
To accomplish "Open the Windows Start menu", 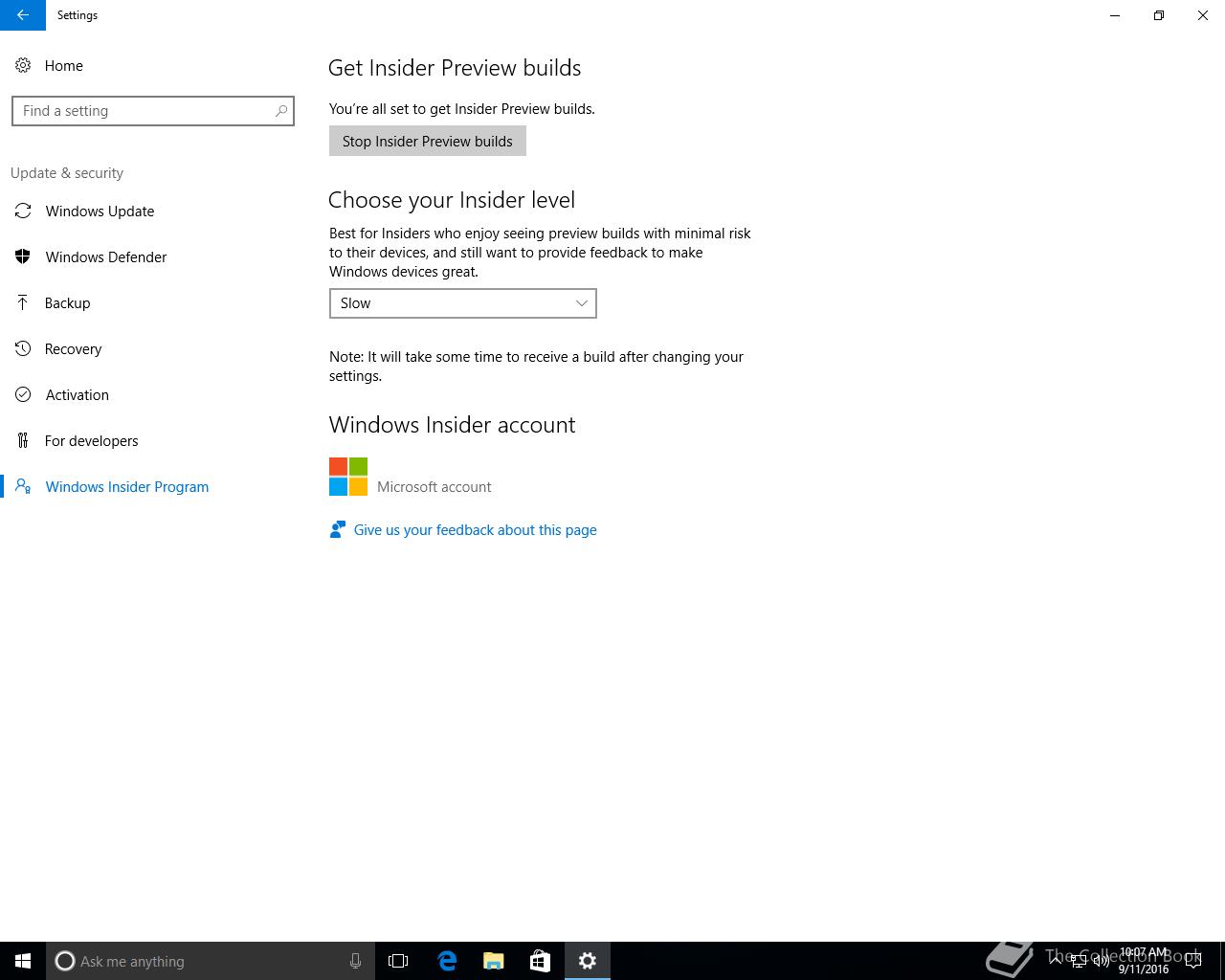I will pos(23,961).
